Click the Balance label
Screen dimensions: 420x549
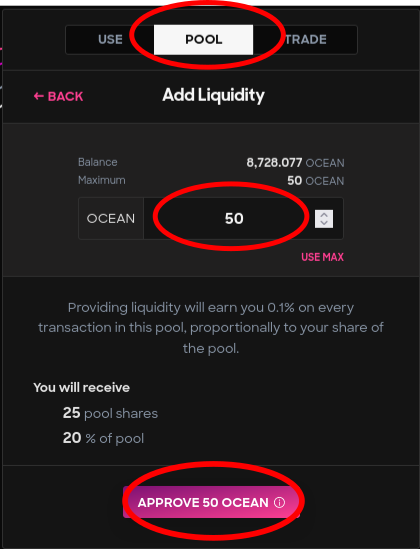tap(98, 162)
